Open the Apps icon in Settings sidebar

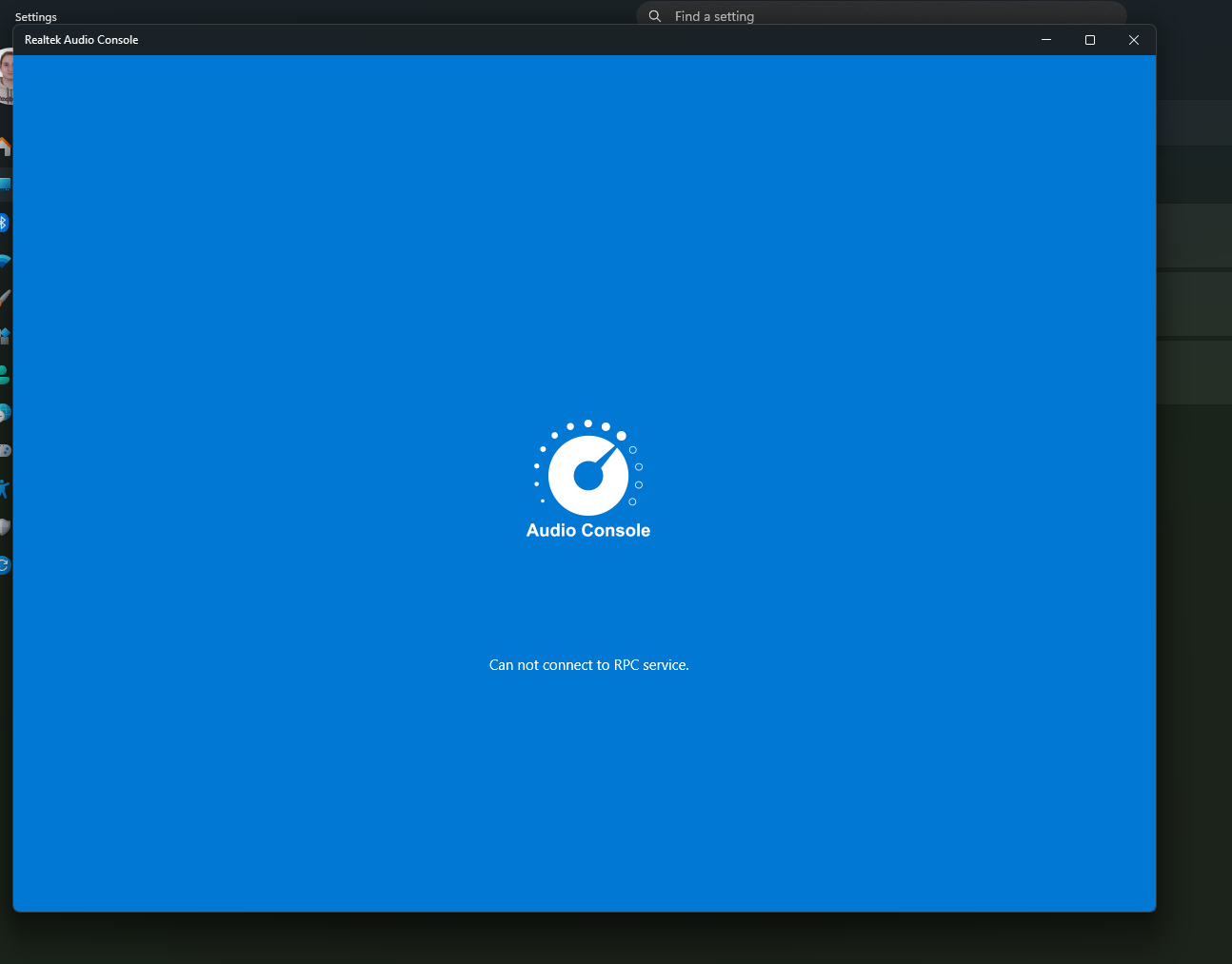6,337
